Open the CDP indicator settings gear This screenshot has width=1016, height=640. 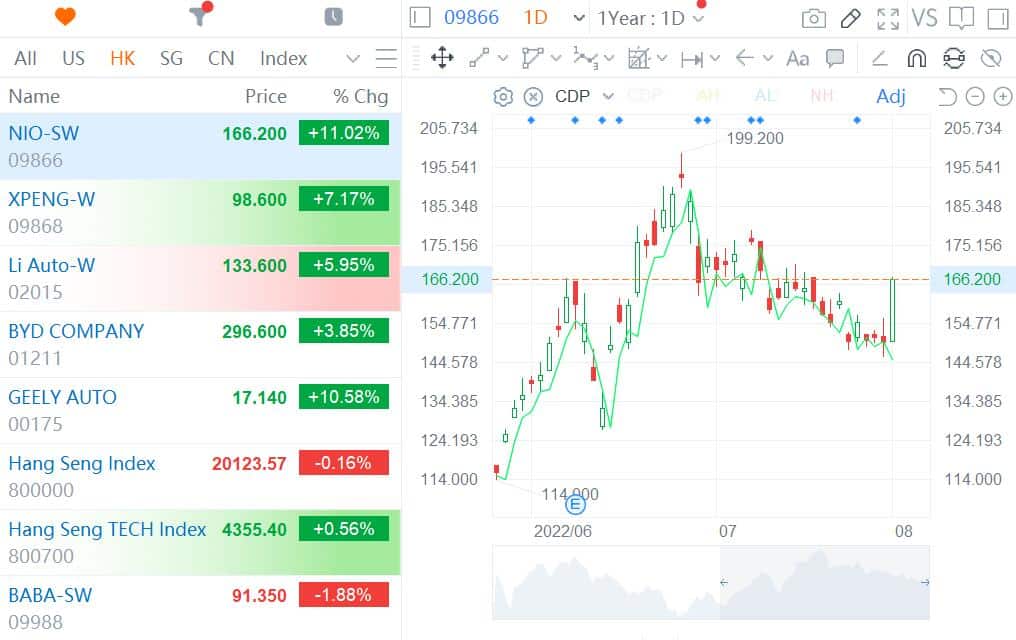pos(502,95)
